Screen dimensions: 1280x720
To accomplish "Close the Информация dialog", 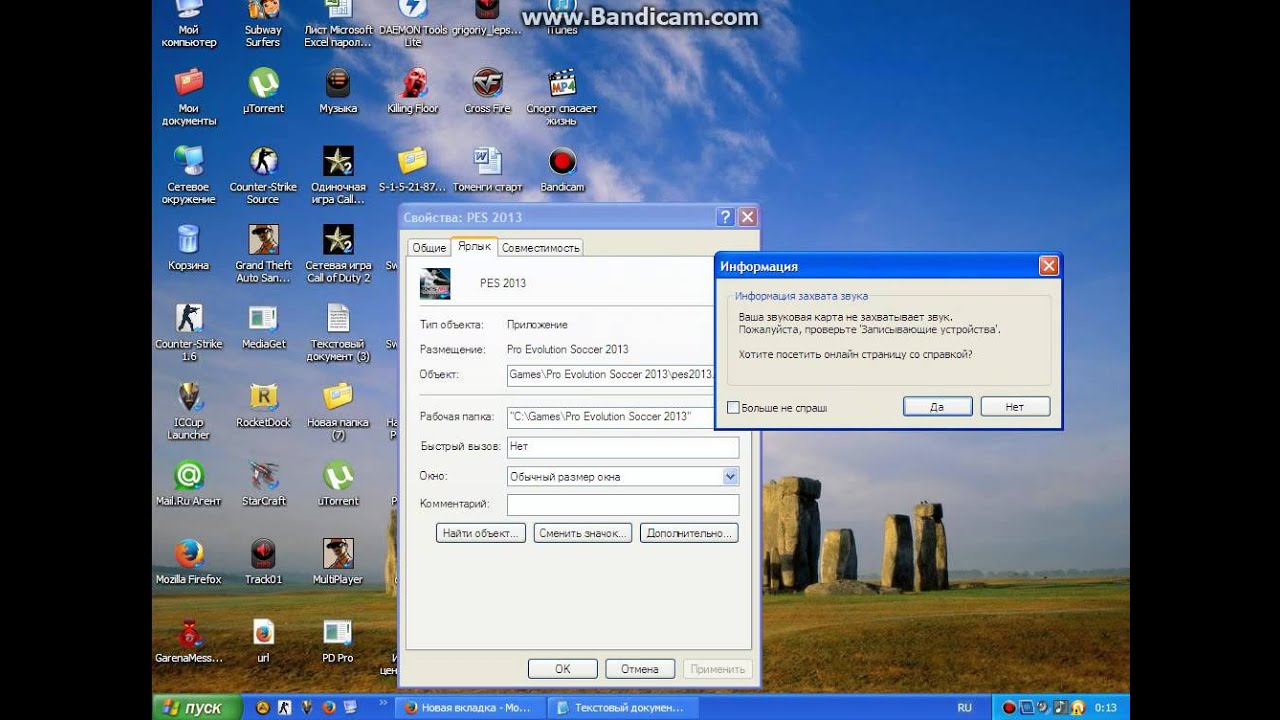I will pos(1048,266).
